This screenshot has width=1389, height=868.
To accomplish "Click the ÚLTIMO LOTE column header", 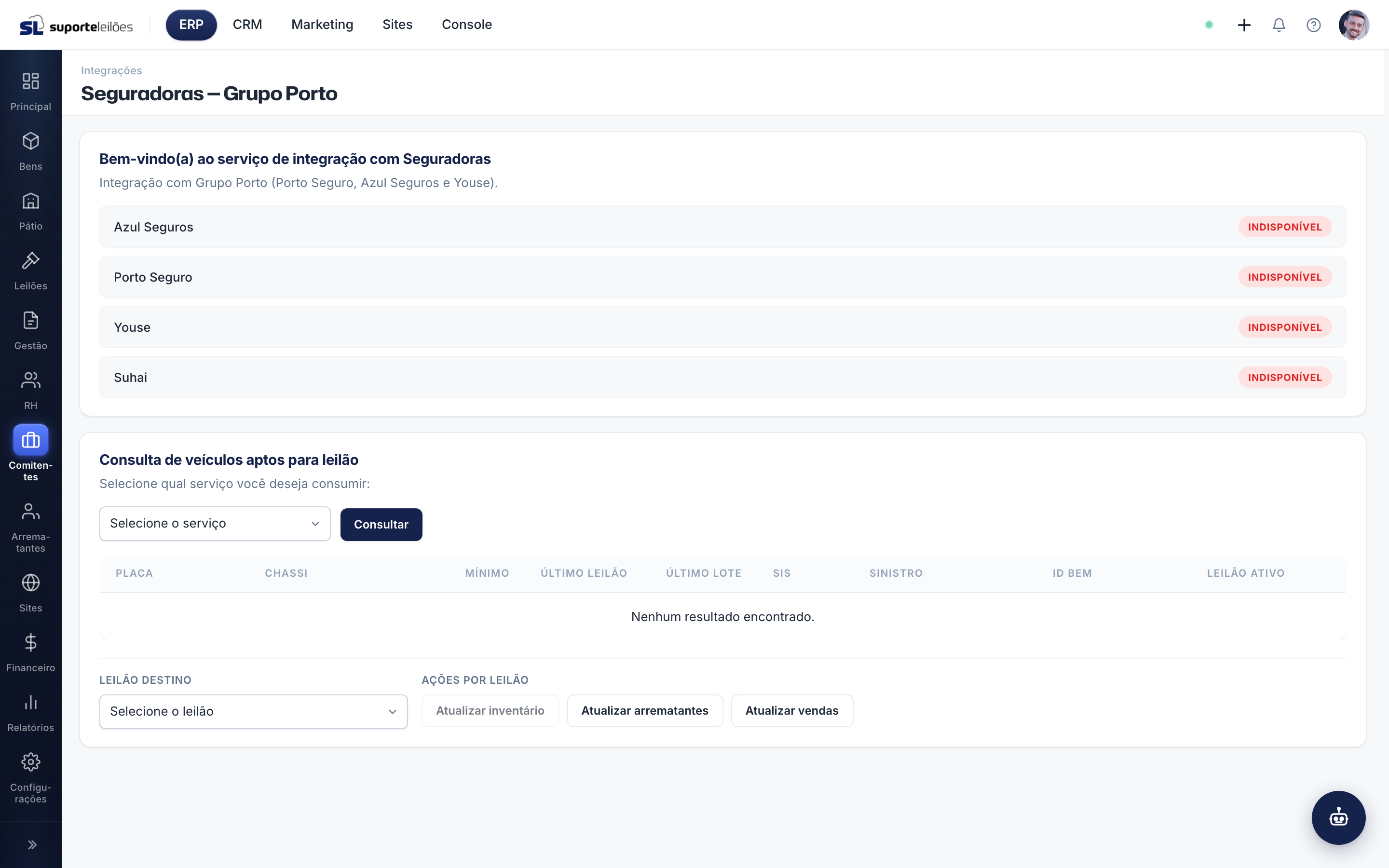I will point(704,573).
